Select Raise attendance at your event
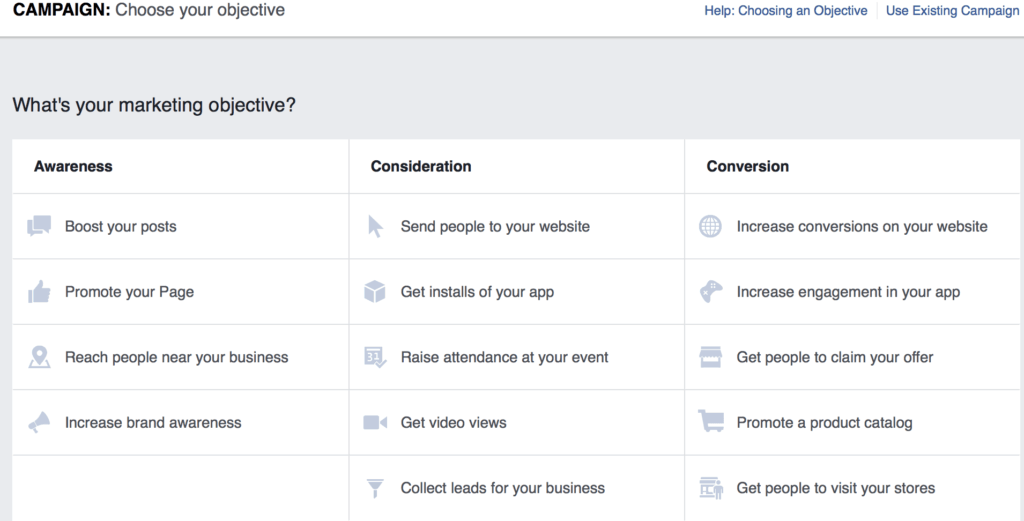 [x=517, y=357]
